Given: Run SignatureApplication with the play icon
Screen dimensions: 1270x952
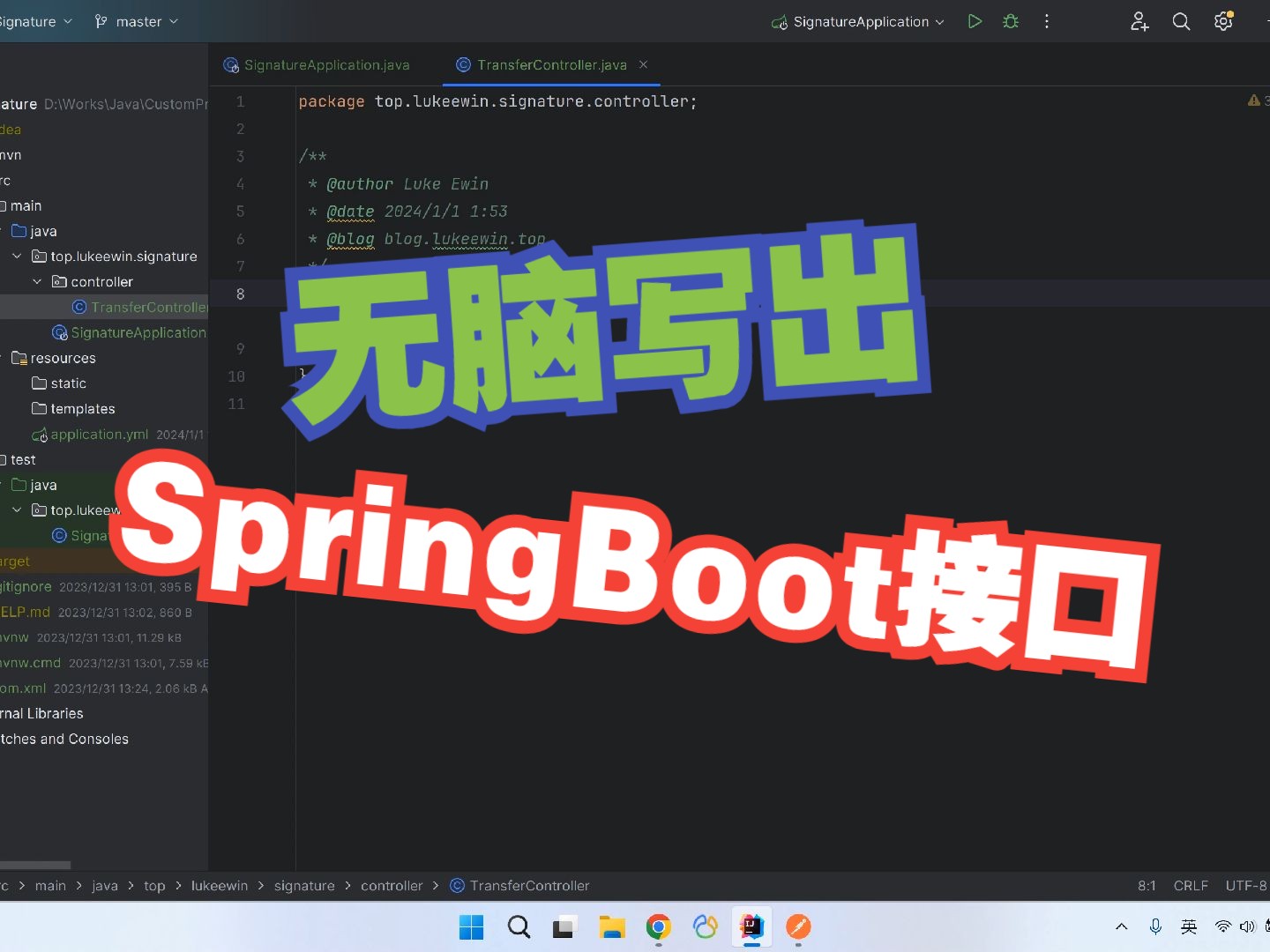Looking at the screenshot, I should [975, 21].
